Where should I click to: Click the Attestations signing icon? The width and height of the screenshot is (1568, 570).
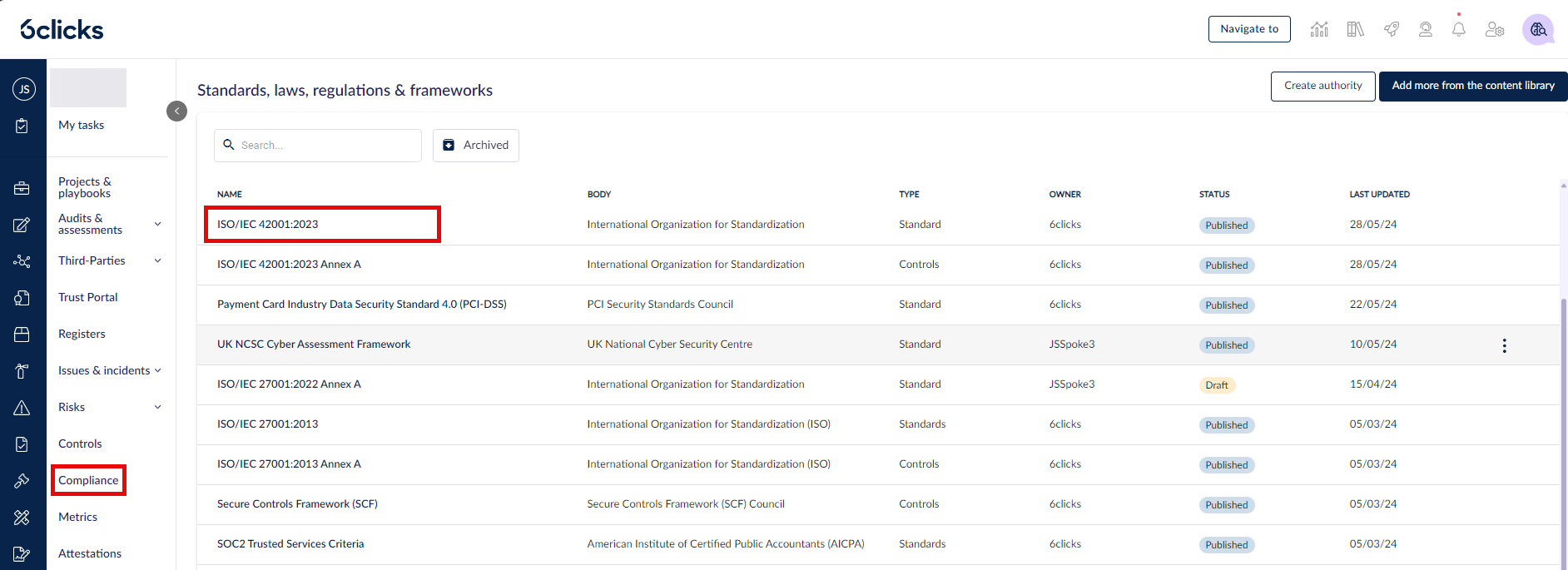[22, 554]
